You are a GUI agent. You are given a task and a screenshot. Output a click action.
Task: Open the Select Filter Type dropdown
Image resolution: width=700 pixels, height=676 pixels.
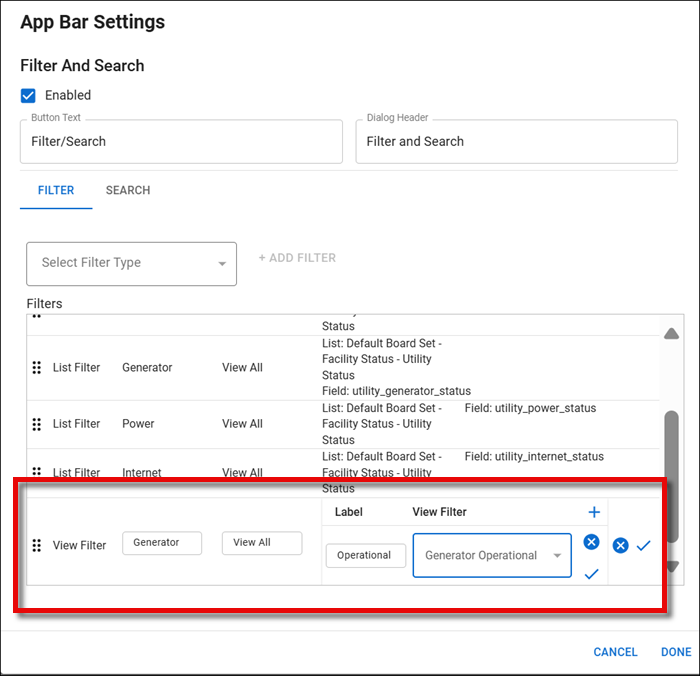131,263
